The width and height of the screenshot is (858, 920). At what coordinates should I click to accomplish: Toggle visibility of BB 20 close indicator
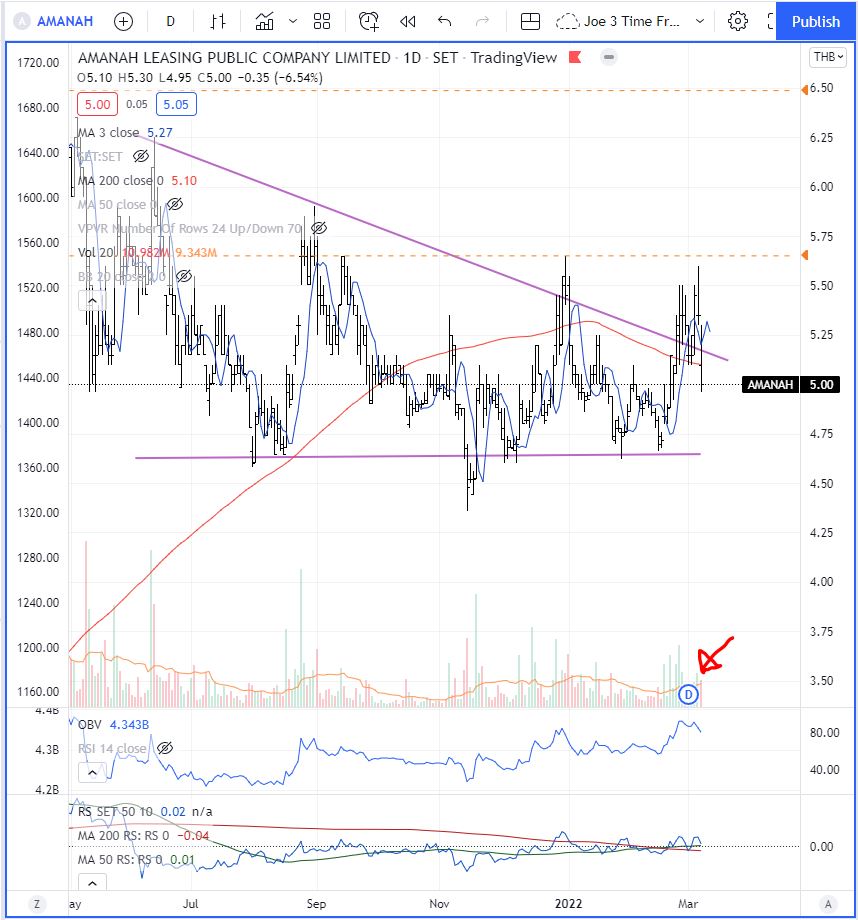184,276
